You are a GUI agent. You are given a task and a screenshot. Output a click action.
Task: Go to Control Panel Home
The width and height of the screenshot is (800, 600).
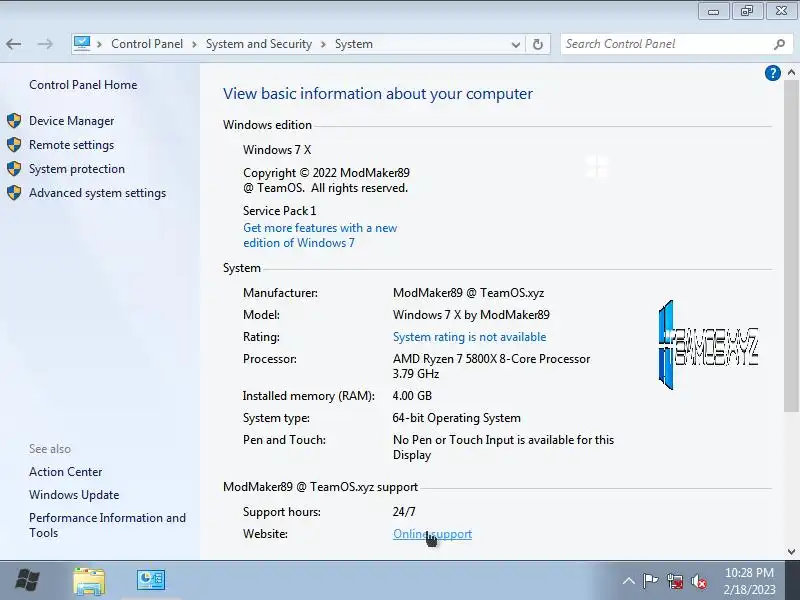[x=83, y=85]
